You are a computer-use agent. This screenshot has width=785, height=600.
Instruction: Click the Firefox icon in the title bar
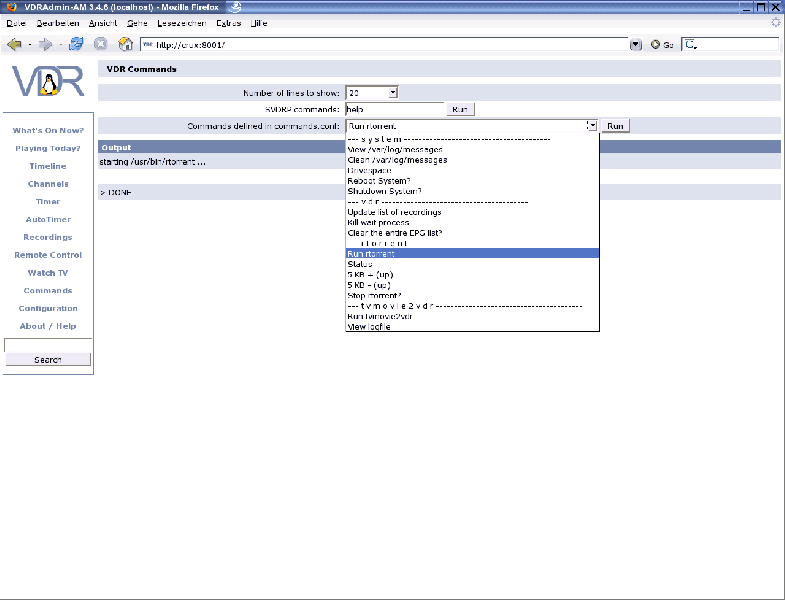(11, 7)
